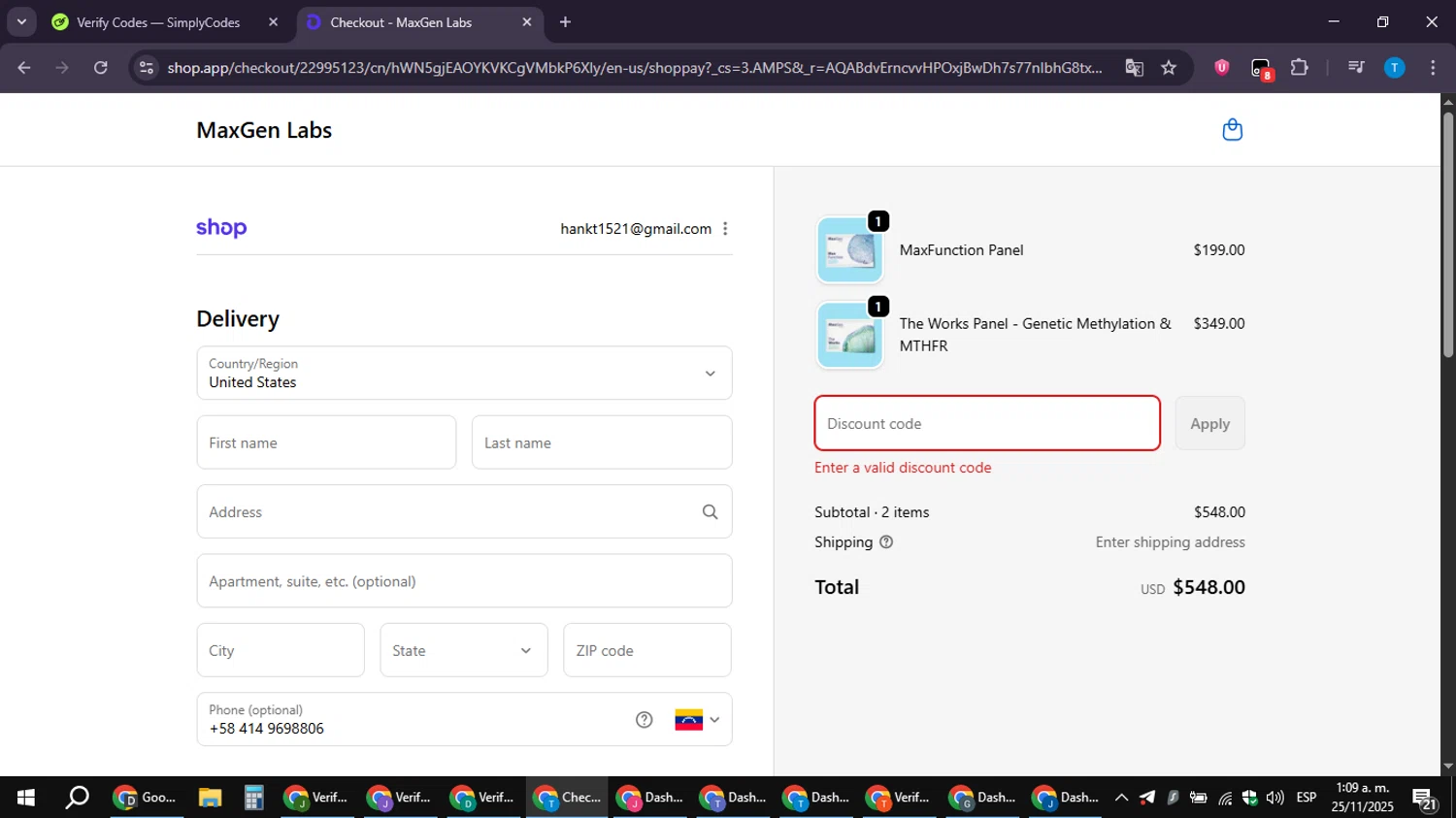
Task: Open the extension with red 8 badge
Action: click(x=1260, y=68)
